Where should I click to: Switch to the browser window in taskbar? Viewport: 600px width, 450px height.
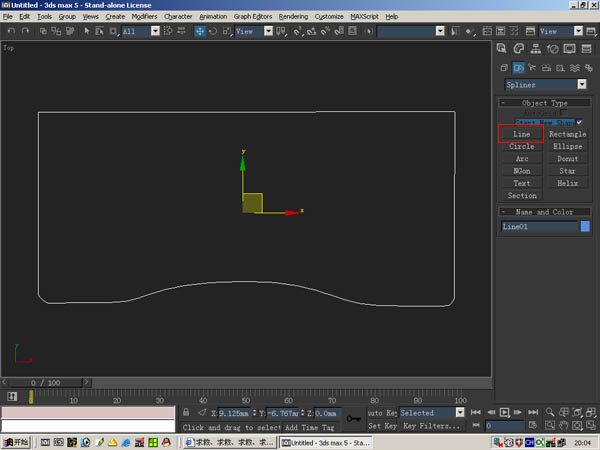(x=229, y=443)
